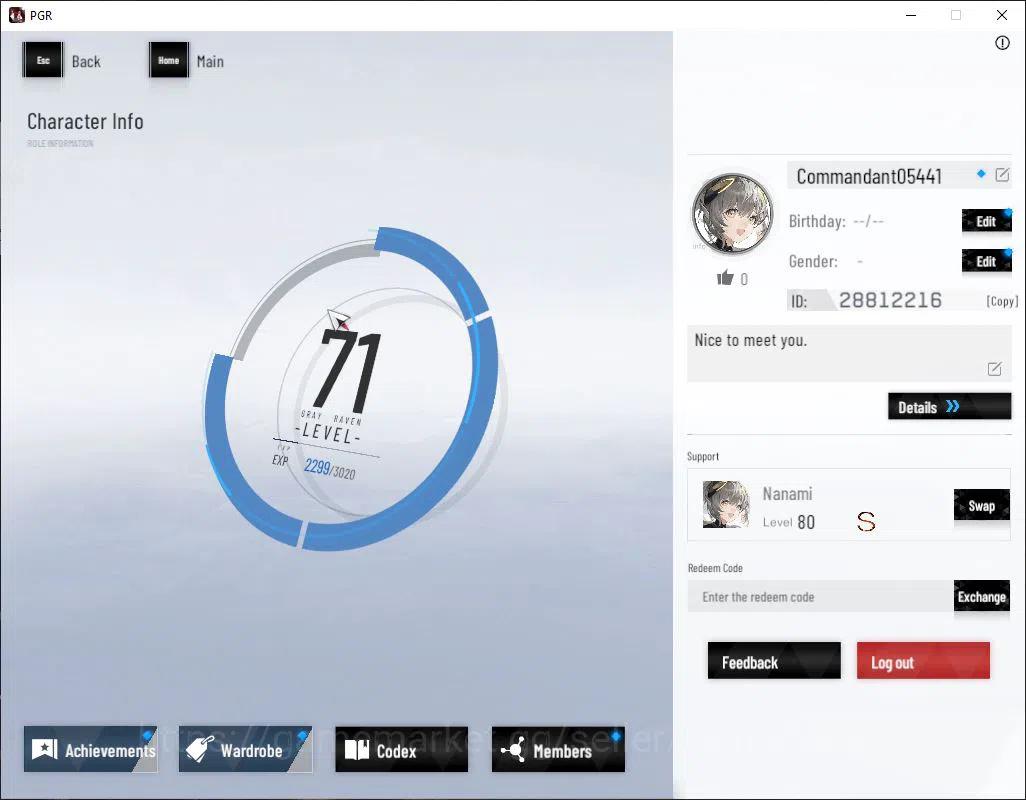This screenshot has width=1026, height=800.
Task: Open the Details panel
Action: (949, 407)
